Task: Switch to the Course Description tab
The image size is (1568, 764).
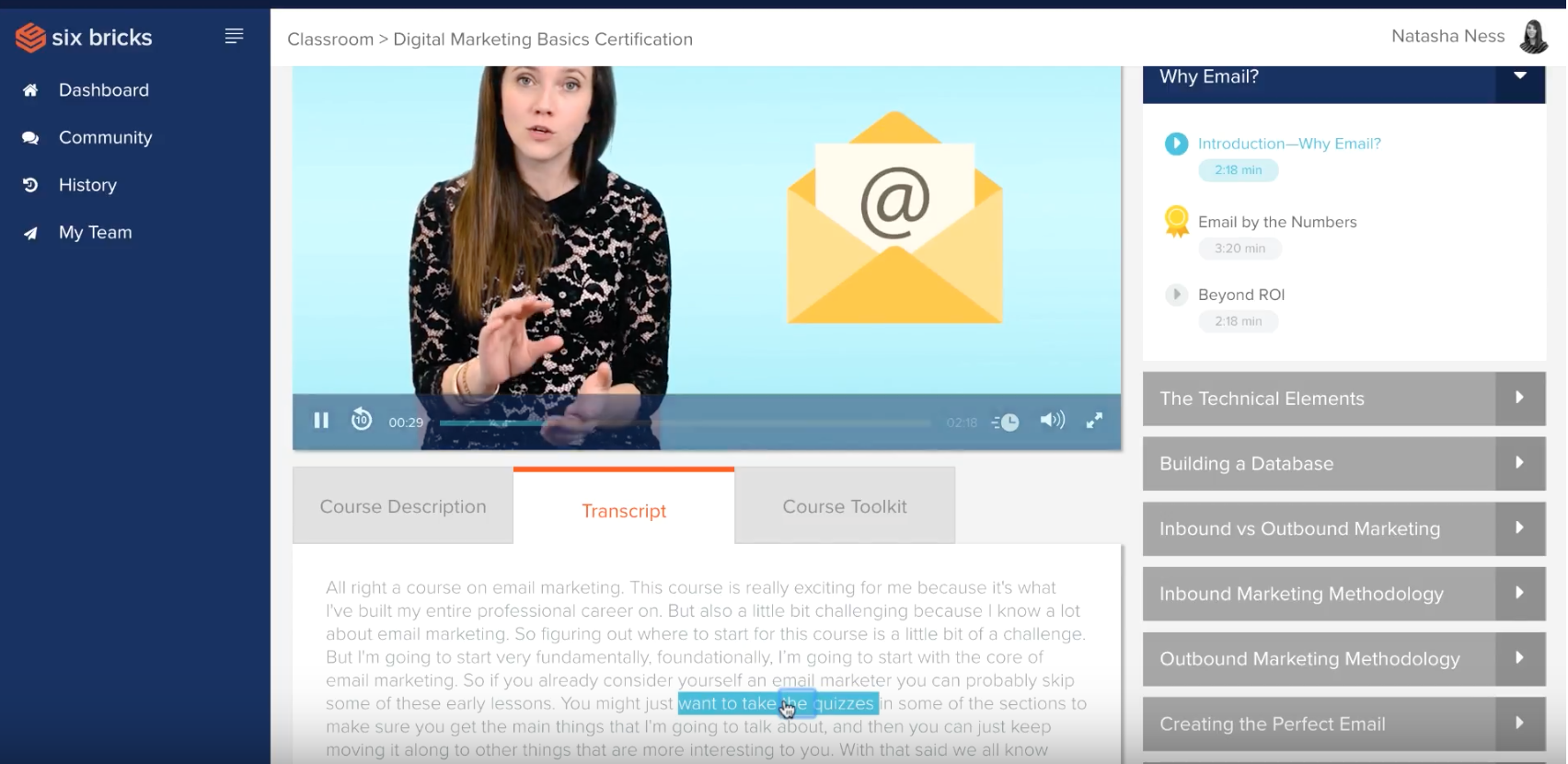Action: pos(403,506)
